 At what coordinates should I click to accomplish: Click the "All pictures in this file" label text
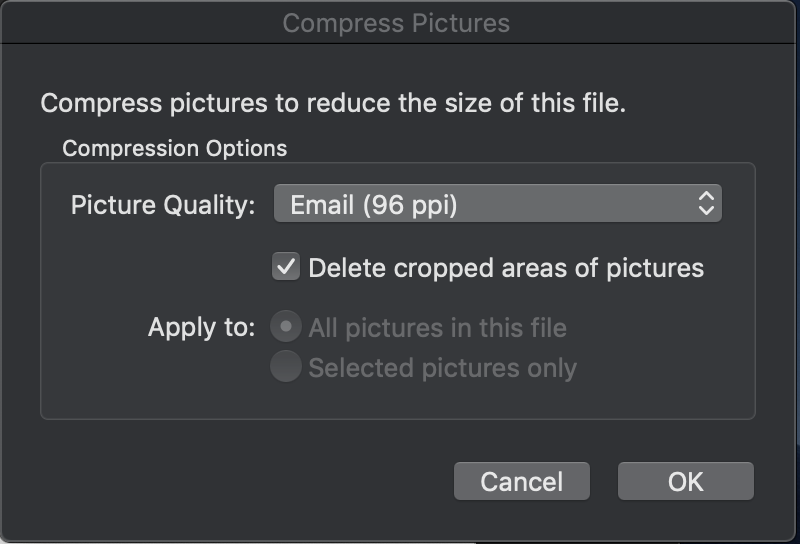pyautogui.click(x=437, y=328)
